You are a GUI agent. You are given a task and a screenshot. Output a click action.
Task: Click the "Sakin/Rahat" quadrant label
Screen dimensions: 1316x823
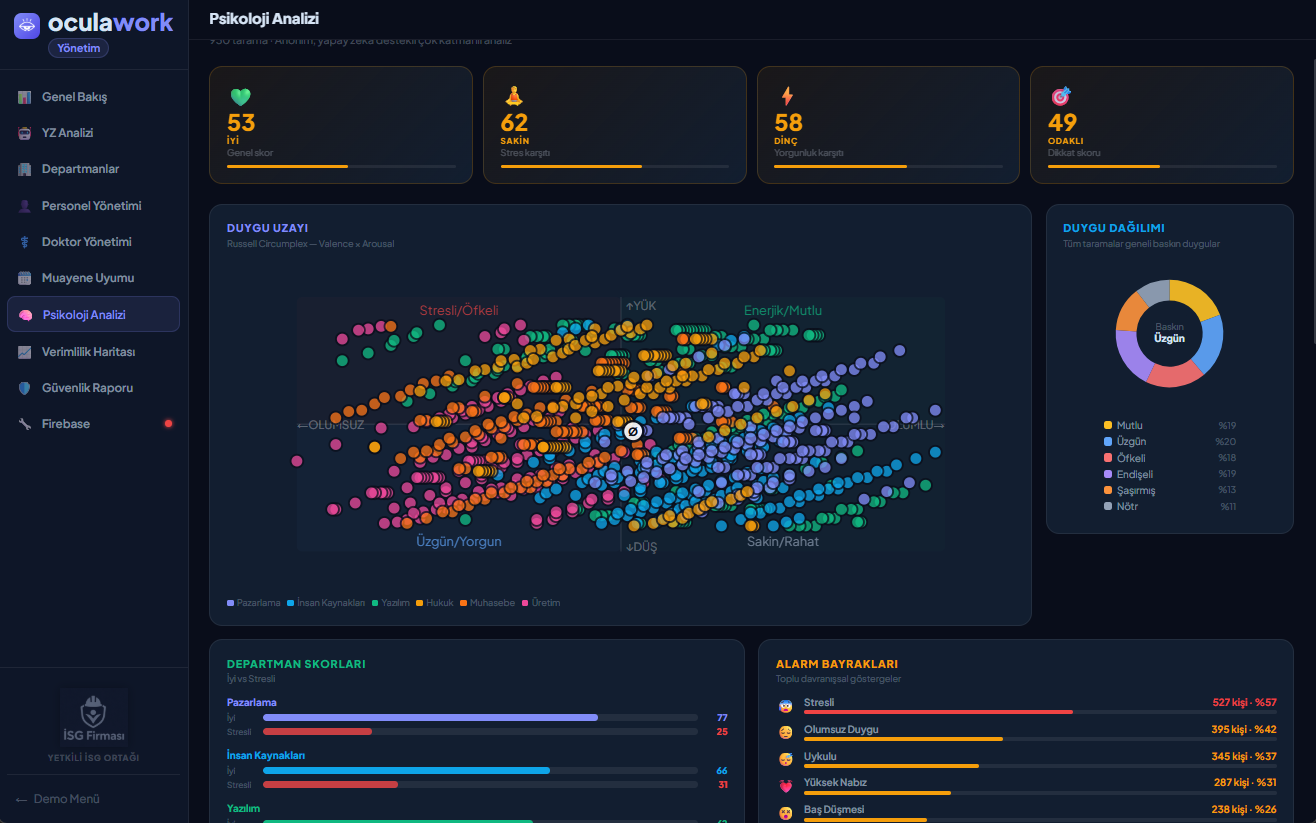coord(783,541)
